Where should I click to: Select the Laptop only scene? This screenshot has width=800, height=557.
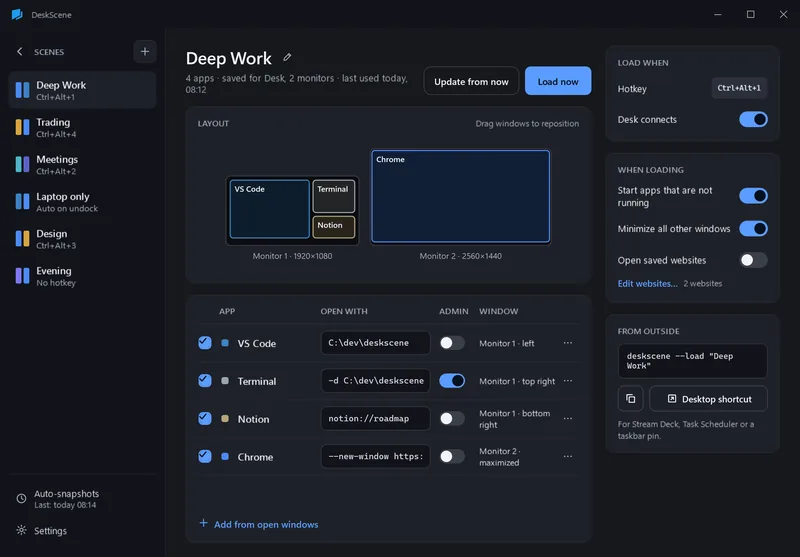point(82,201)
